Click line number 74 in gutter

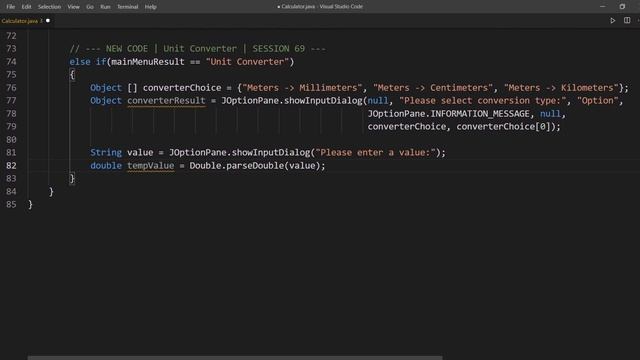(11, 62)
